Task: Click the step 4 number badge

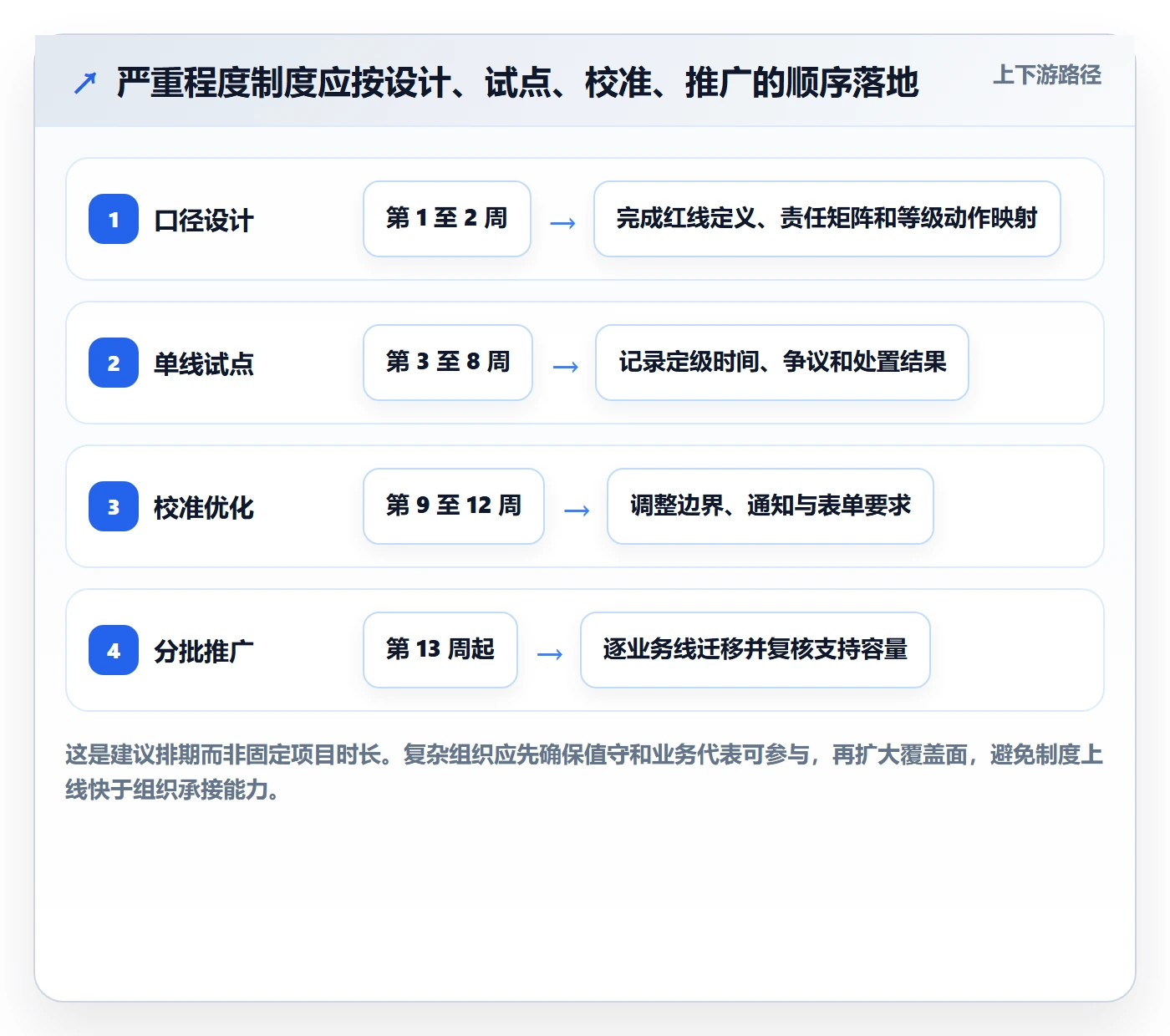Action: point(114,650)
